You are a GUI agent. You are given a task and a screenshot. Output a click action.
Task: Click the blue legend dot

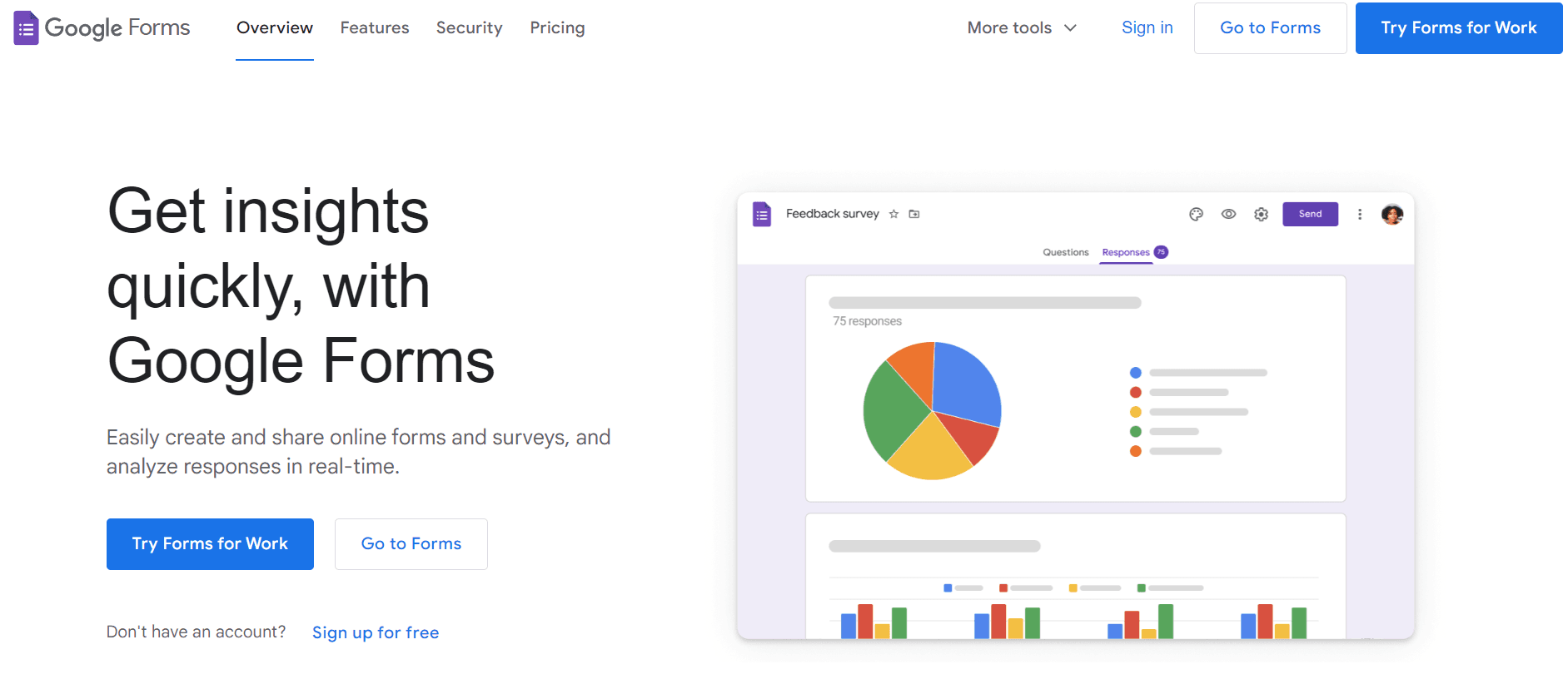[1135, 373]
